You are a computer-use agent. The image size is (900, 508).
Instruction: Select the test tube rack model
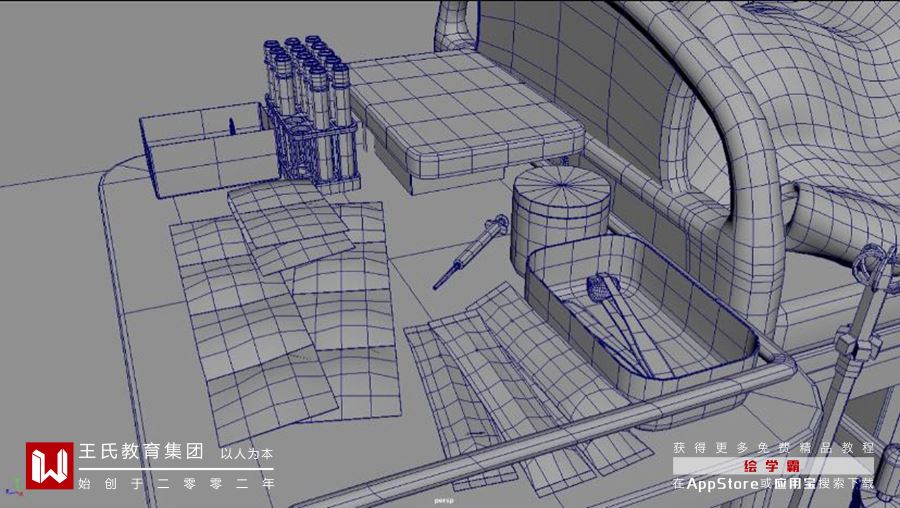(313, 115)
